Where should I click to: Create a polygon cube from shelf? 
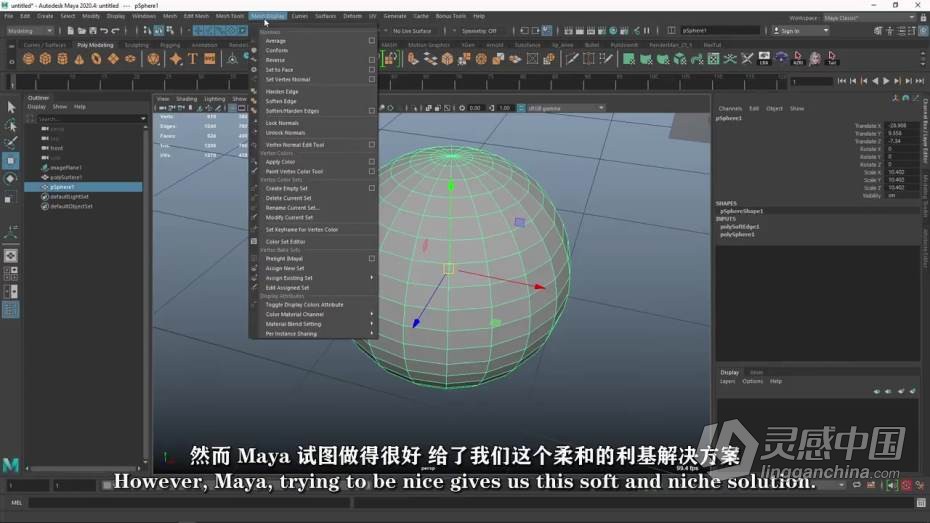[46, 59]
